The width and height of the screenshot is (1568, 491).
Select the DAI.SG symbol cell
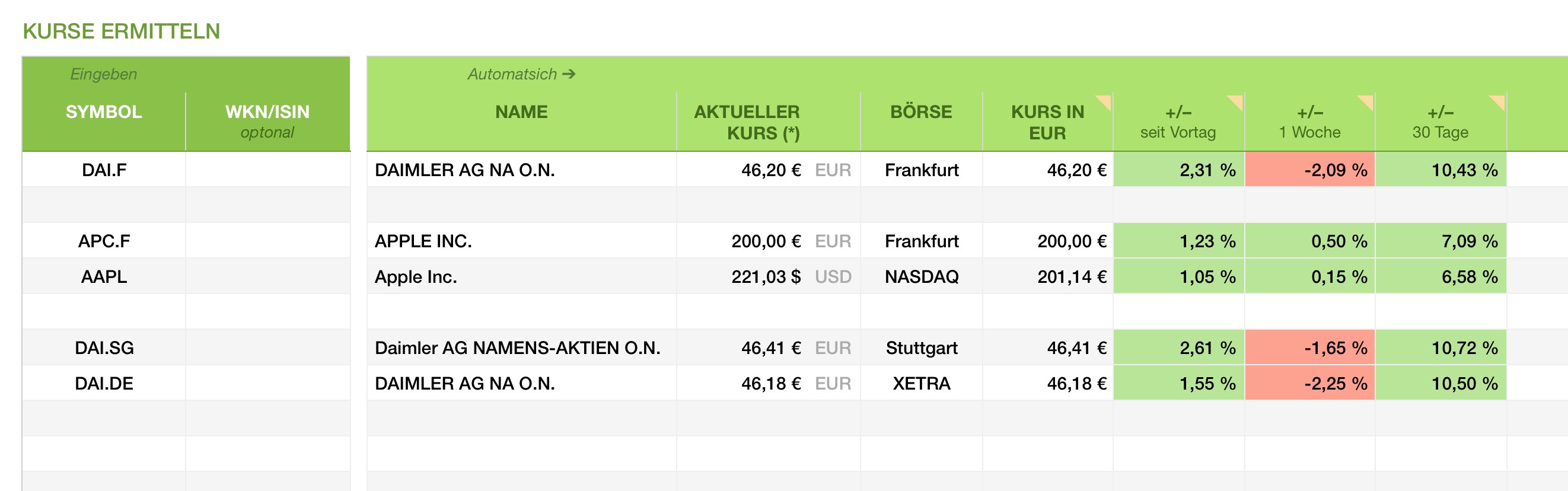click(x=103, y=348)
